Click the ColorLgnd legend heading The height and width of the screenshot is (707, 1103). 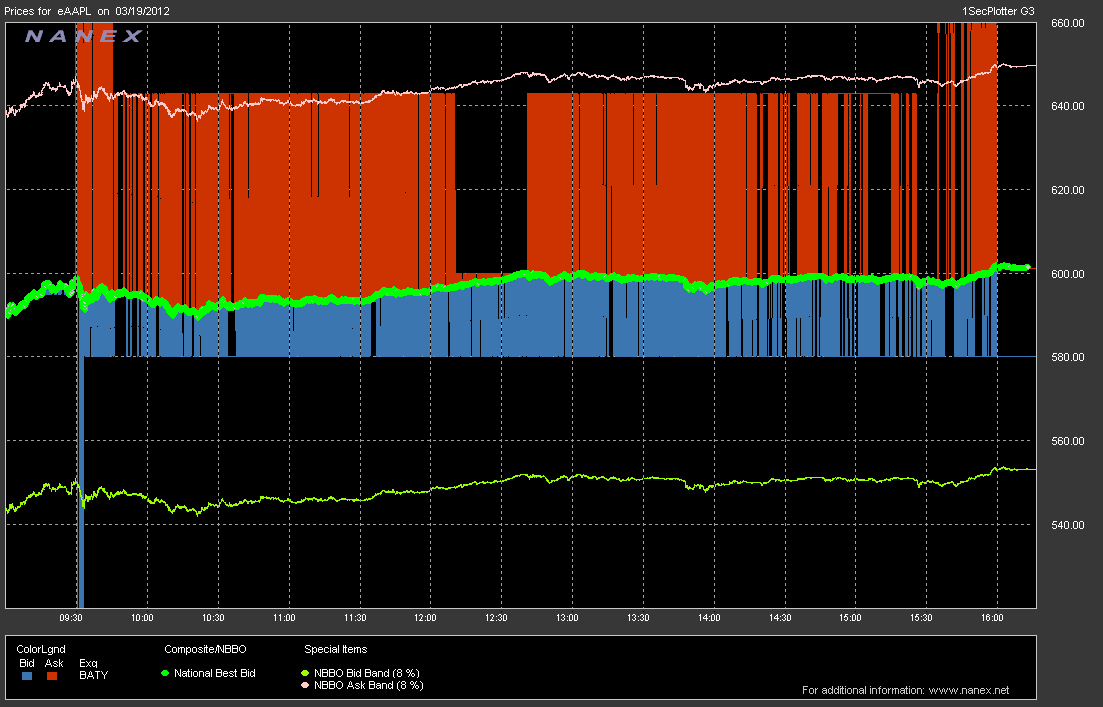click(x=41, y=649)
